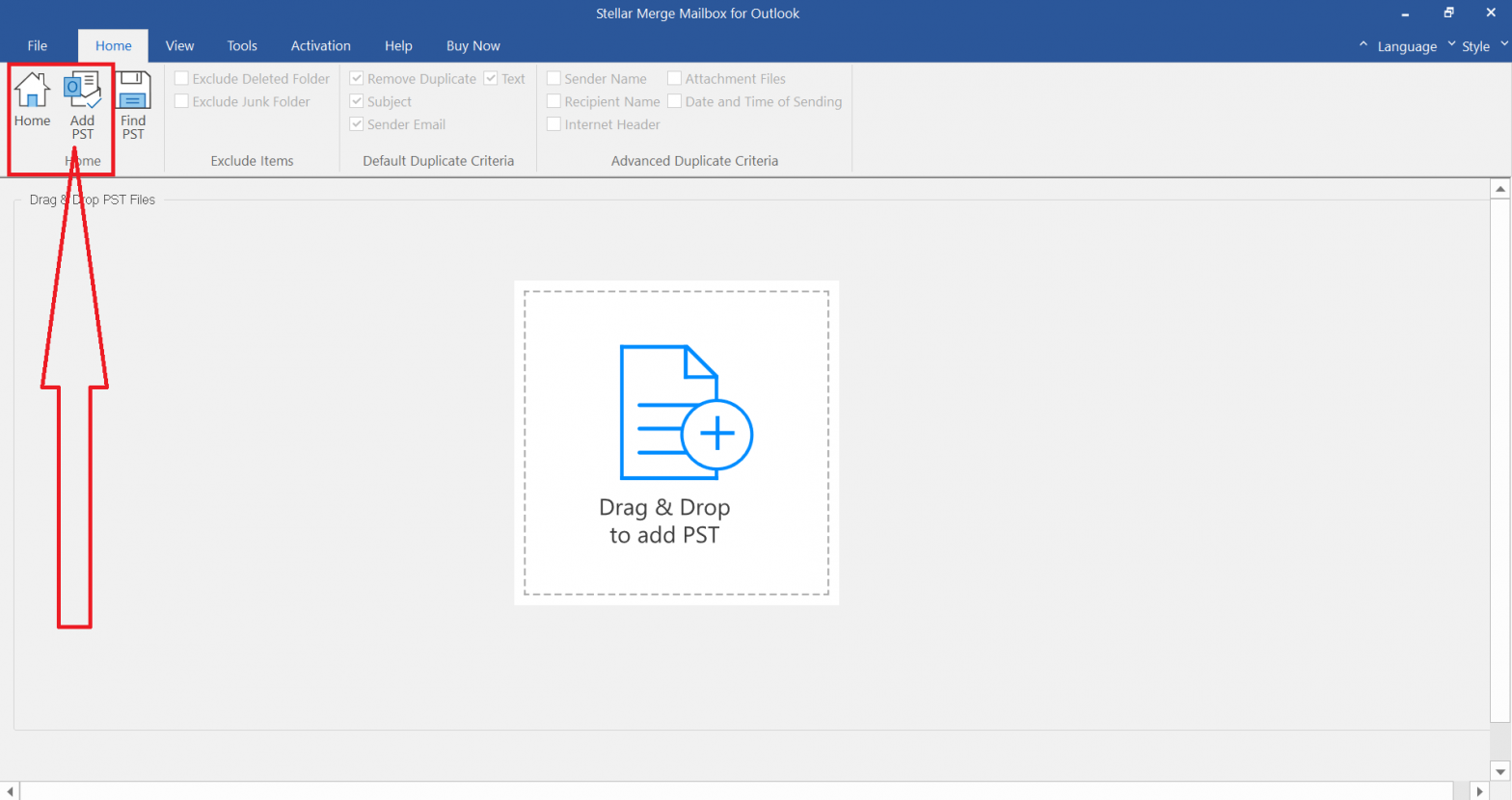Switch to the View ribbon tab

tap(179, 45)
